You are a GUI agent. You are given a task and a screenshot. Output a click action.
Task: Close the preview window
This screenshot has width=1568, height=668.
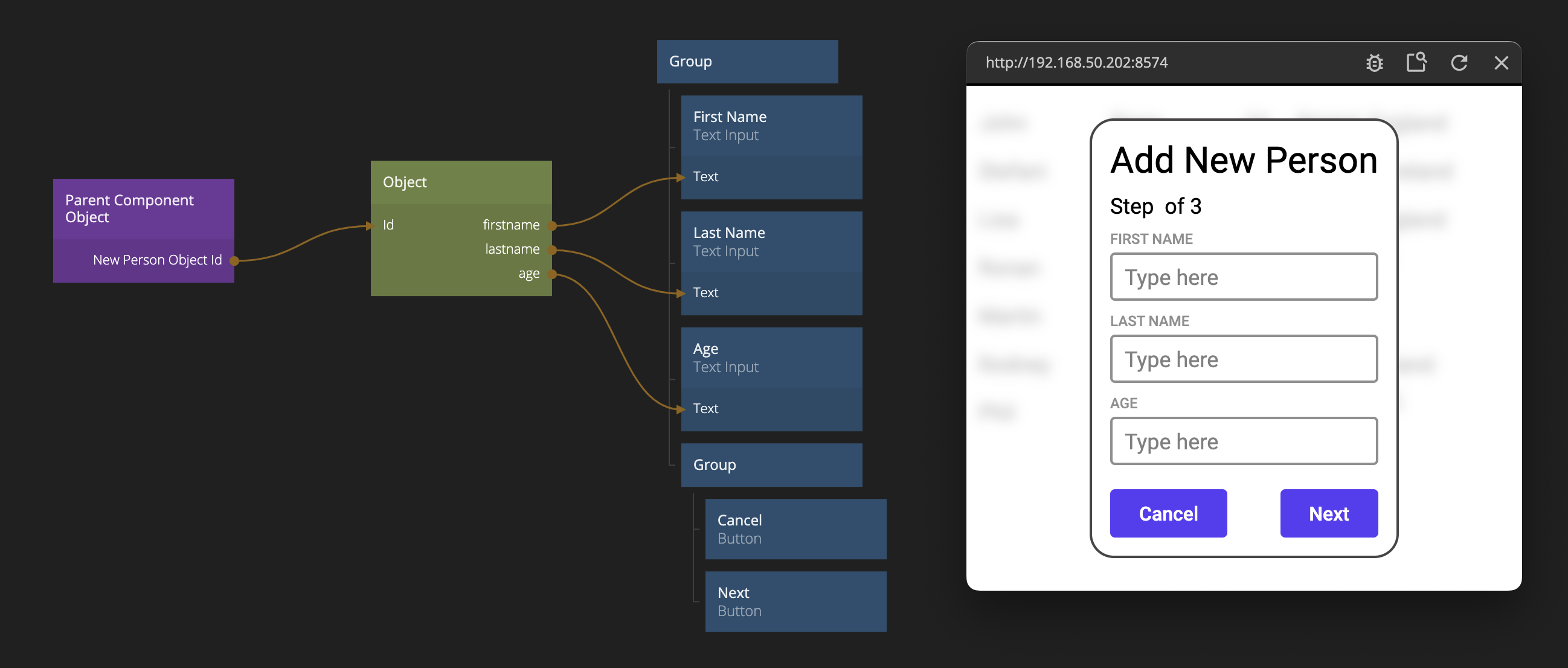tap(1500, 63)
